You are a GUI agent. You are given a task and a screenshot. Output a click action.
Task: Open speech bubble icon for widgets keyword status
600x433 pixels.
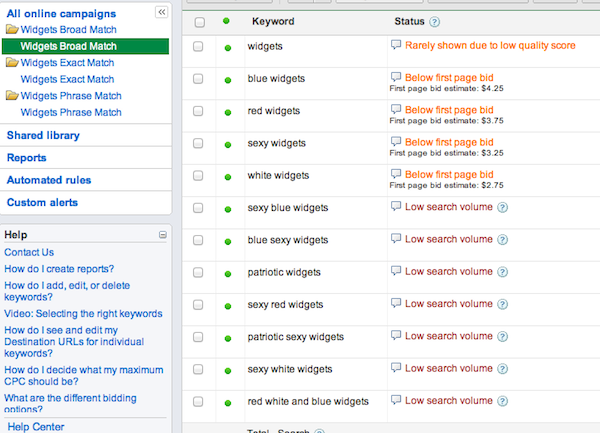tap(396, 45)
